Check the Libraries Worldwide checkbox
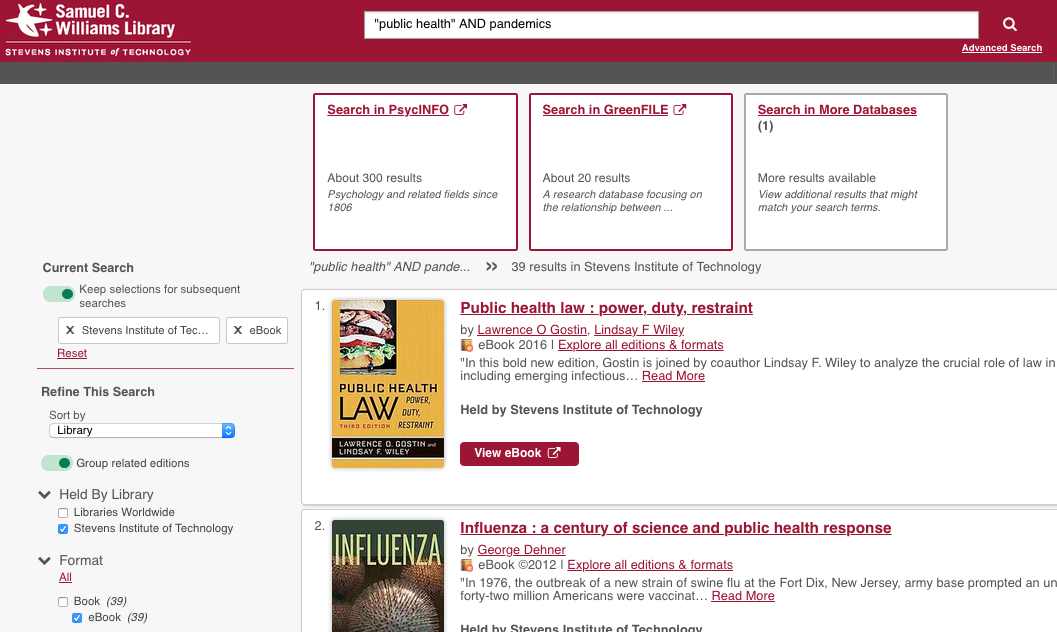Screen dimensions: 1057x632 pyautogui.click(x=63, y=513)
